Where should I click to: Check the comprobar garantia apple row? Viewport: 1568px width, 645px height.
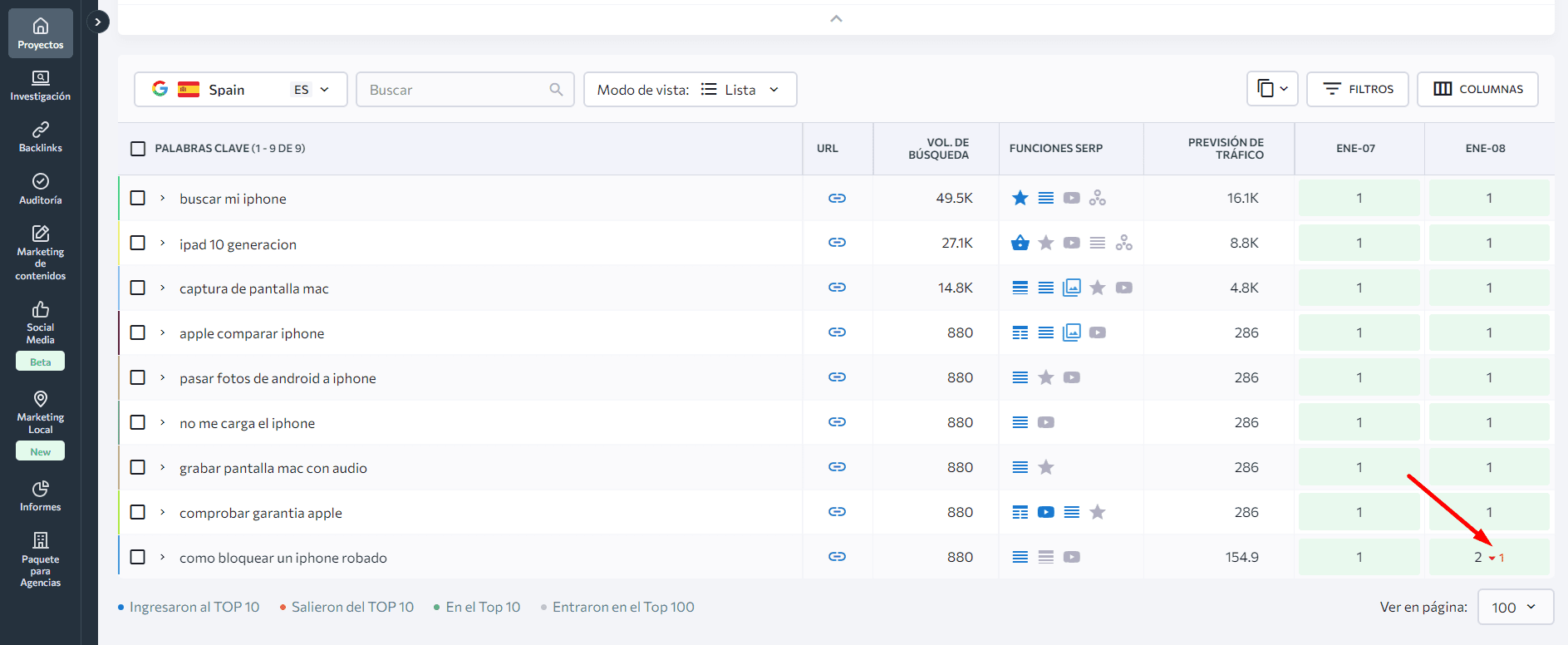[x=138, y=512]
